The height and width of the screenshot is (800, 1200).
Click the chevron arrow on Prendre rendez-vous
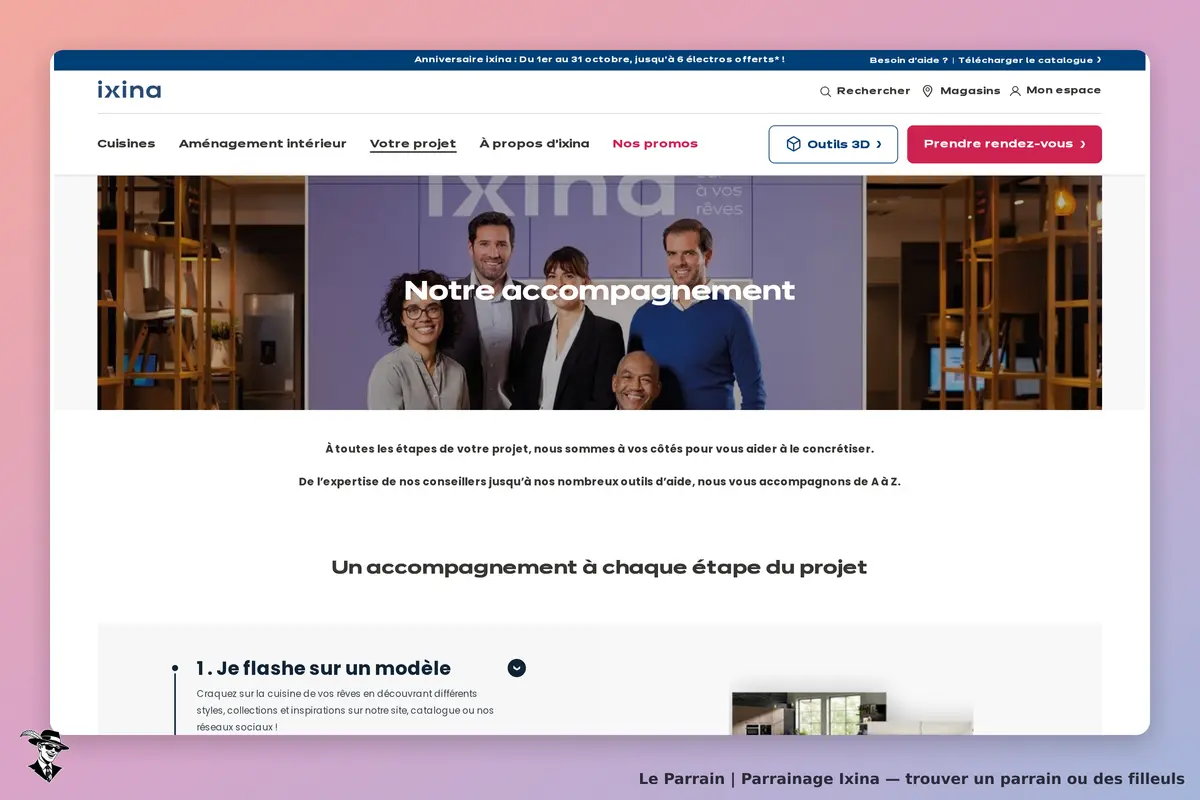pyautogui.click(x=1083, y=144)
